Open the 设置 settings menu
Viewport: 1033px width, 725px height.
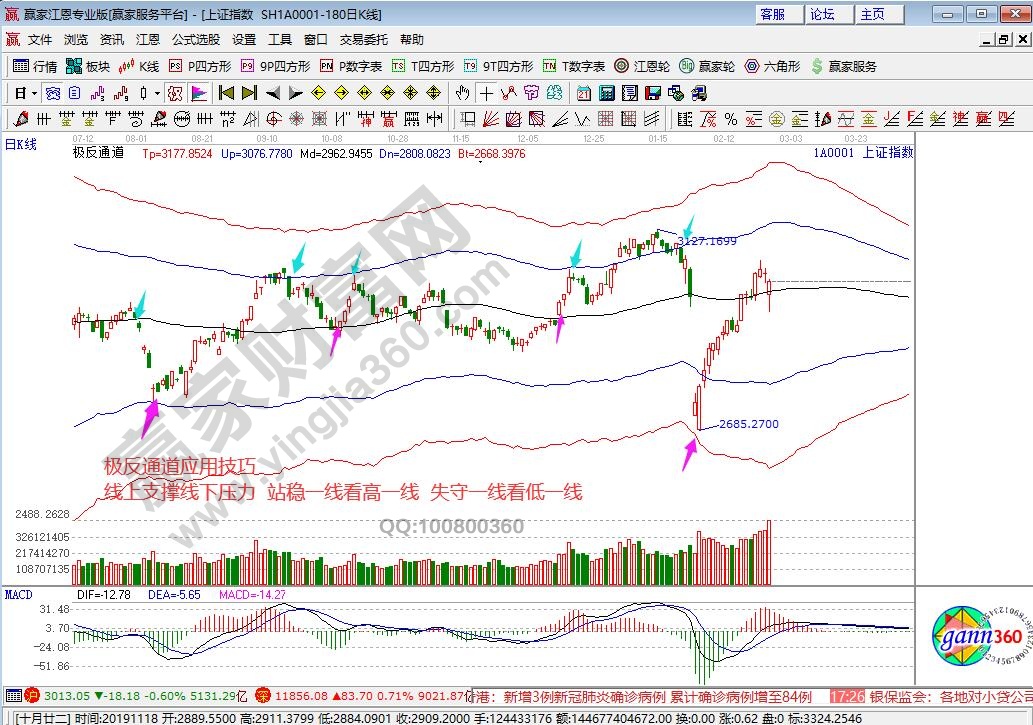tap(244, 40)
